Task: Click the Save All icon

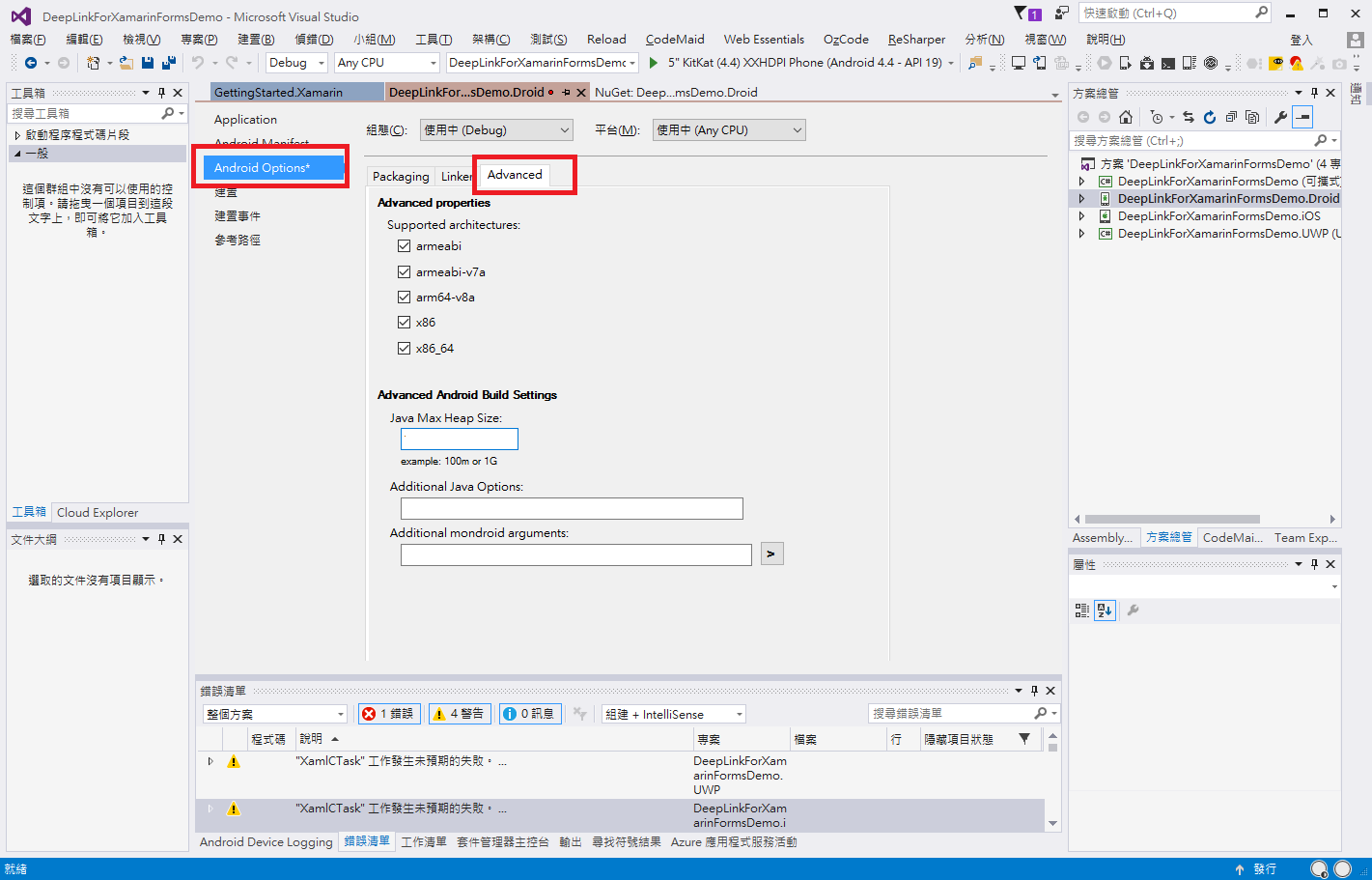Action: coord(168,63)
